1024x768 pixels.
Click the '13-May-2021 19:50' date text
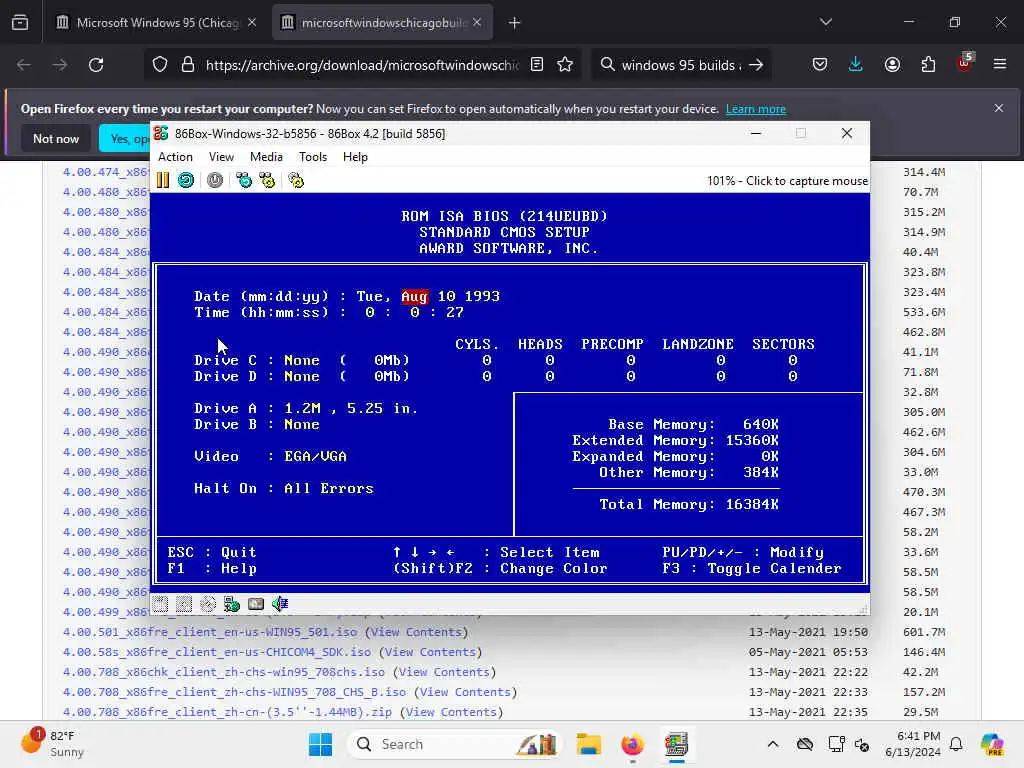[x=808, y=632]
